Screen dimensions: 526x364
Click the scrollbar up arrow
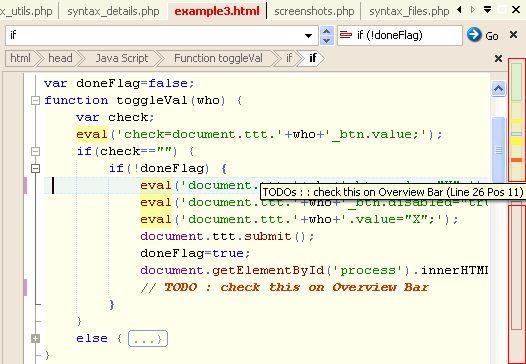pyautogui.click(x=498, y=89)
